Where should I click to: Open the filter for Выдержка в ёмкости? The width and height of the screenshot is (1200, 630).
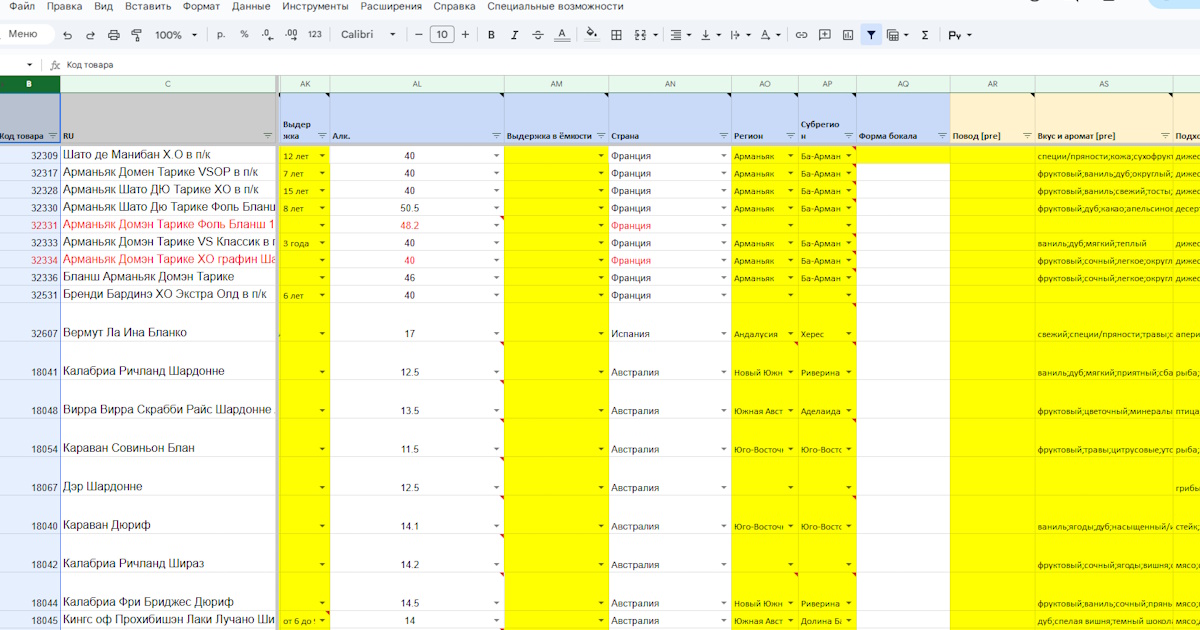point(601,135)
